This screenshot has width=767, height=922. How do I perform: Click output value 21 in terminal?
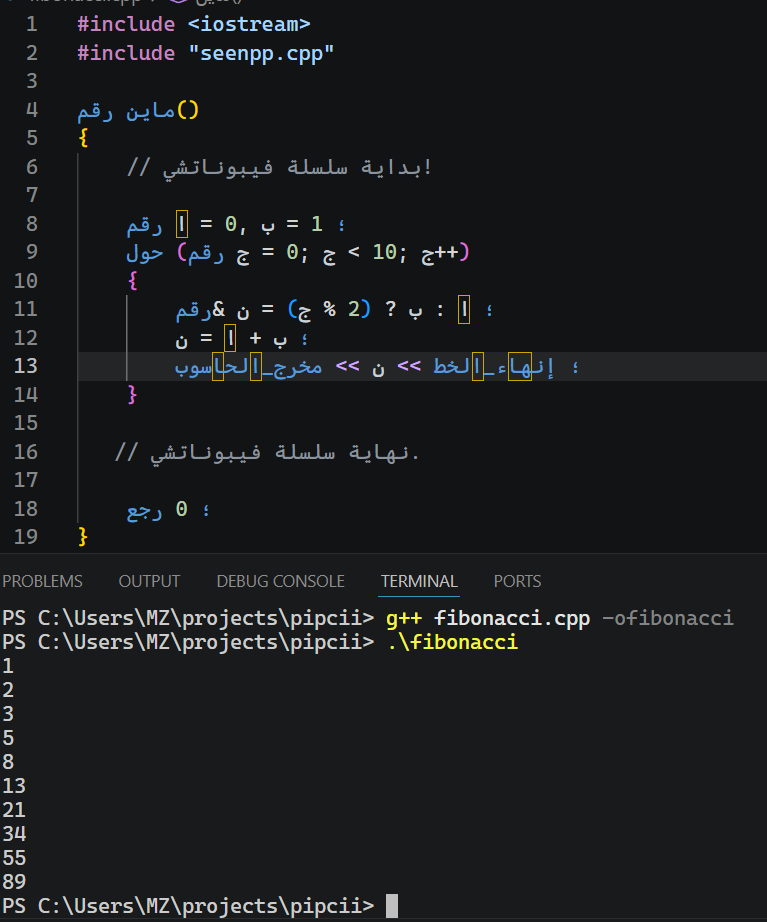pos(14,810)
